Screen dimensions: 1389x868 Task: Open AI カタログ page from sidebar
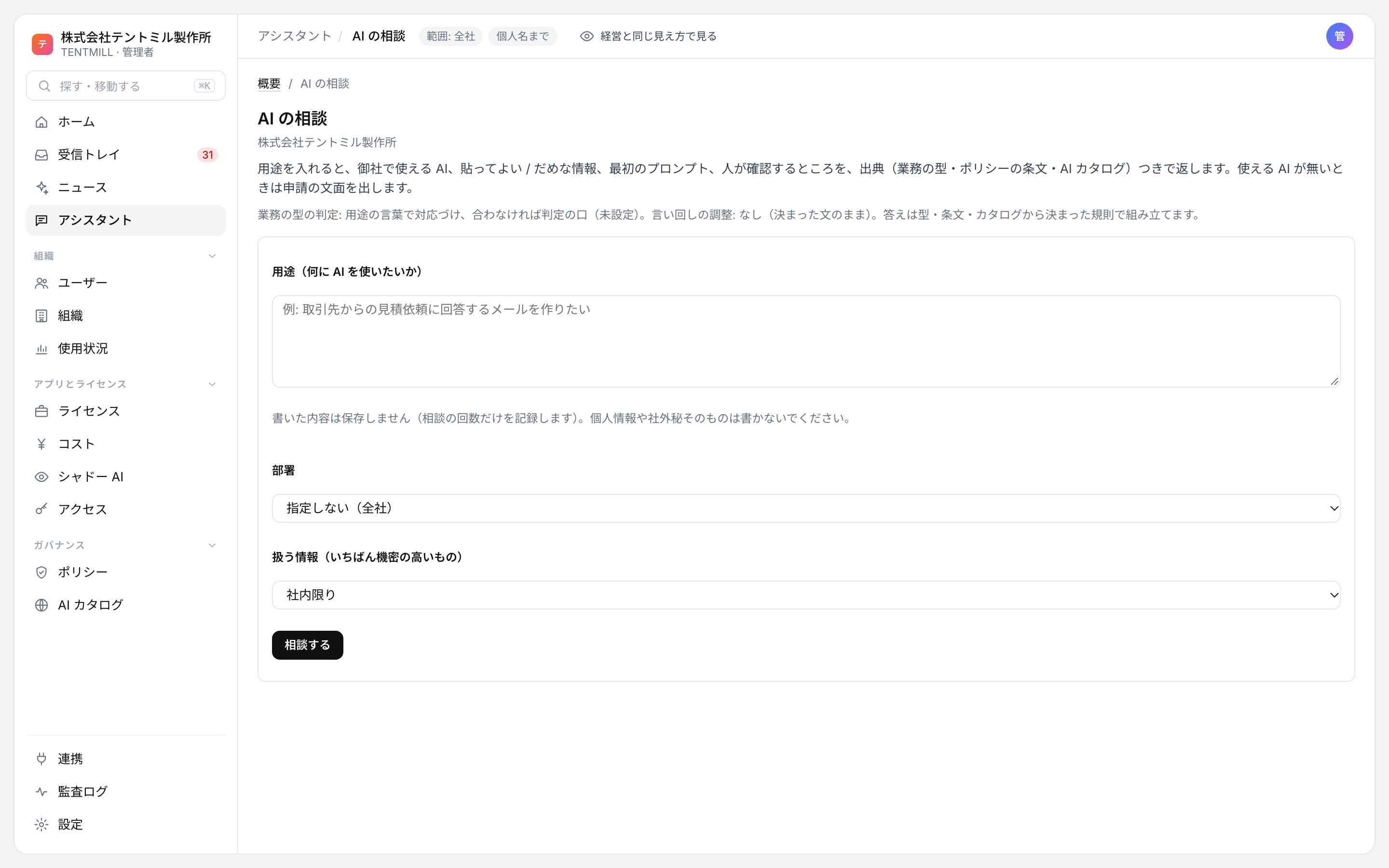click(126, 605)
